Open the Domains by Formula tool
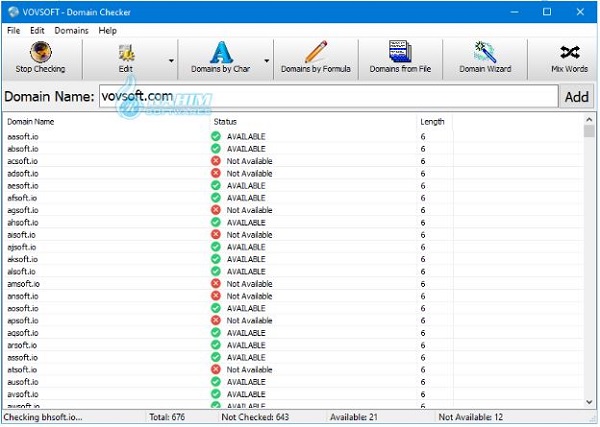 316,59
